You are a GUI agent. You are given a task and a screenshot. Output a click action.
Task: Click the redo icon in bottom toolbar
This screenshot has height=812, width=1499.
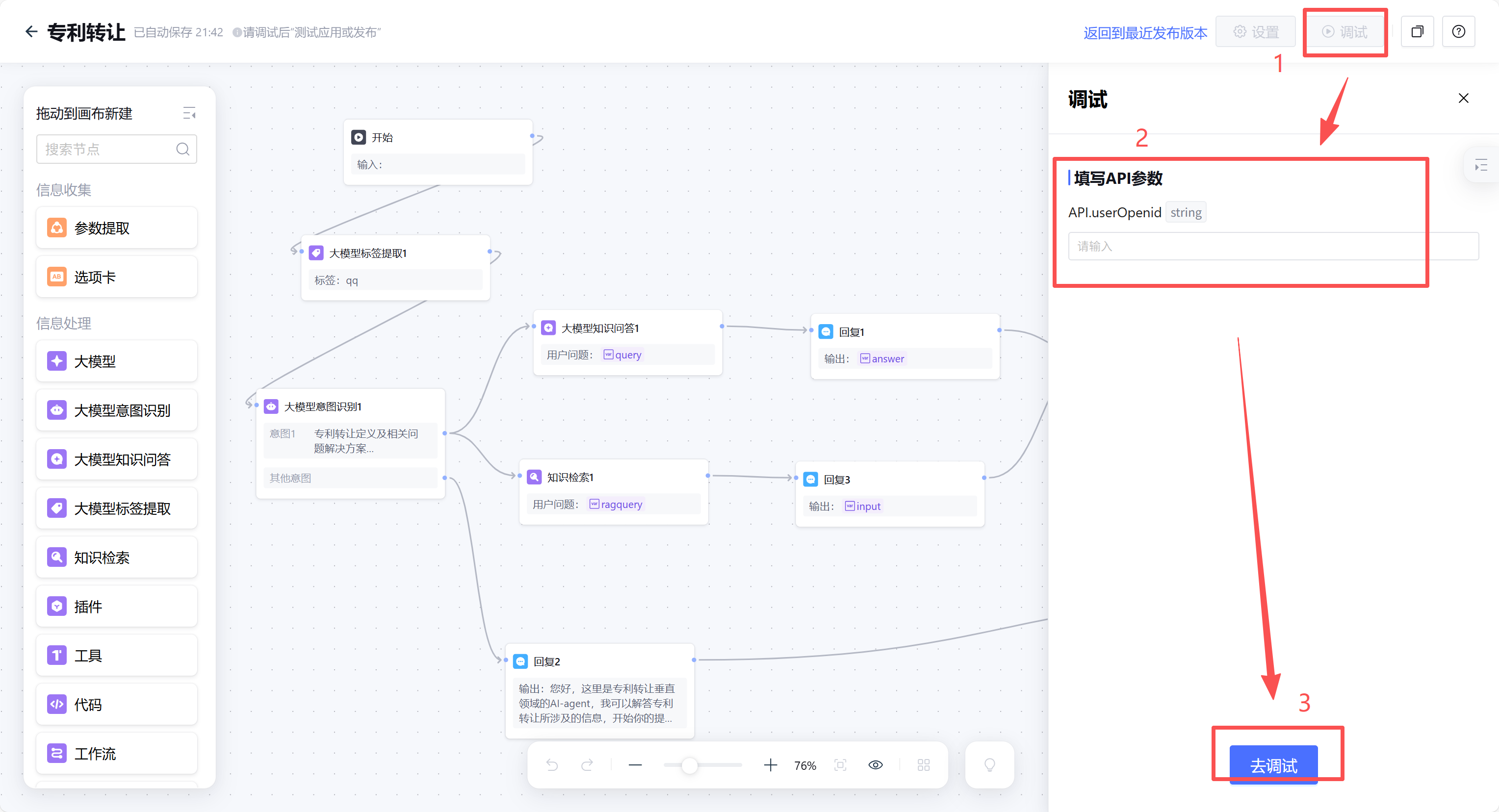pos(587,765)
